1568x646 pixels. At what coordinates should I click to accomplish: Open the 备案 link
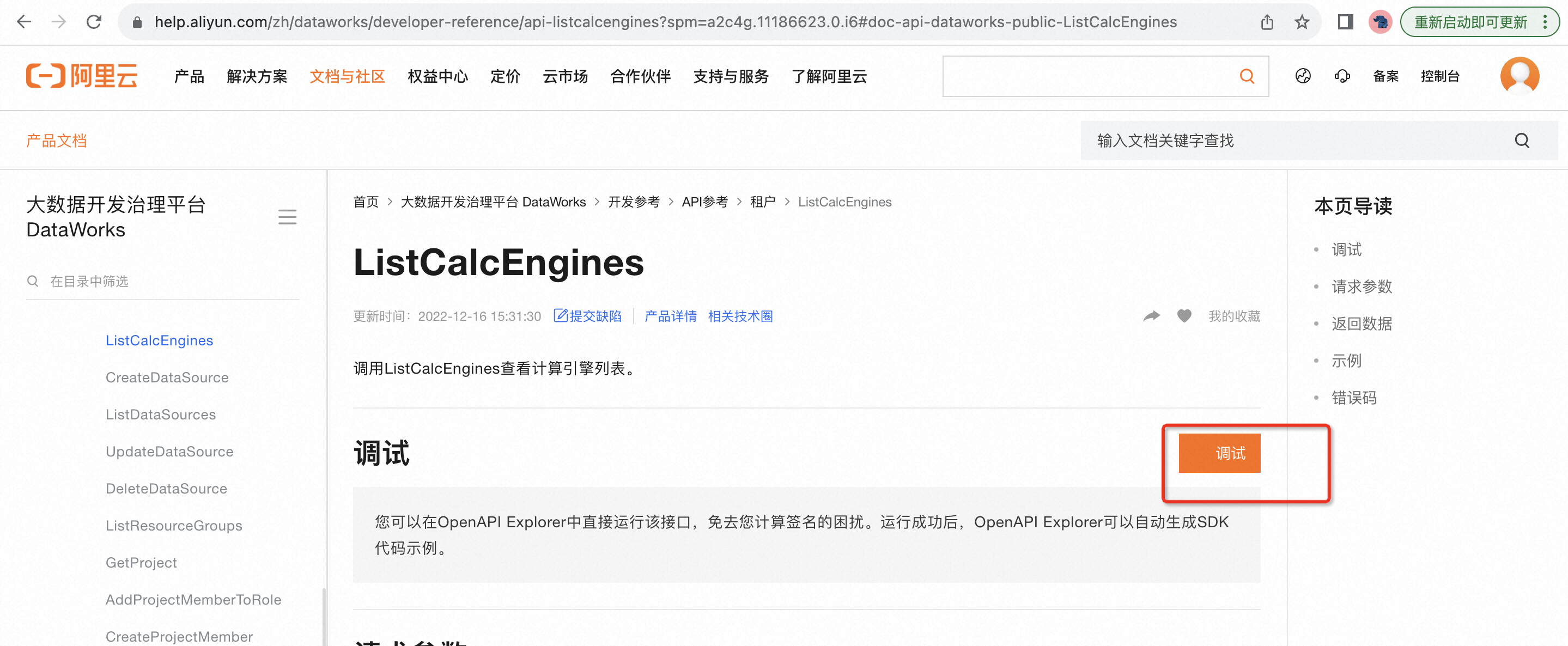click(x=1386, y=76)
